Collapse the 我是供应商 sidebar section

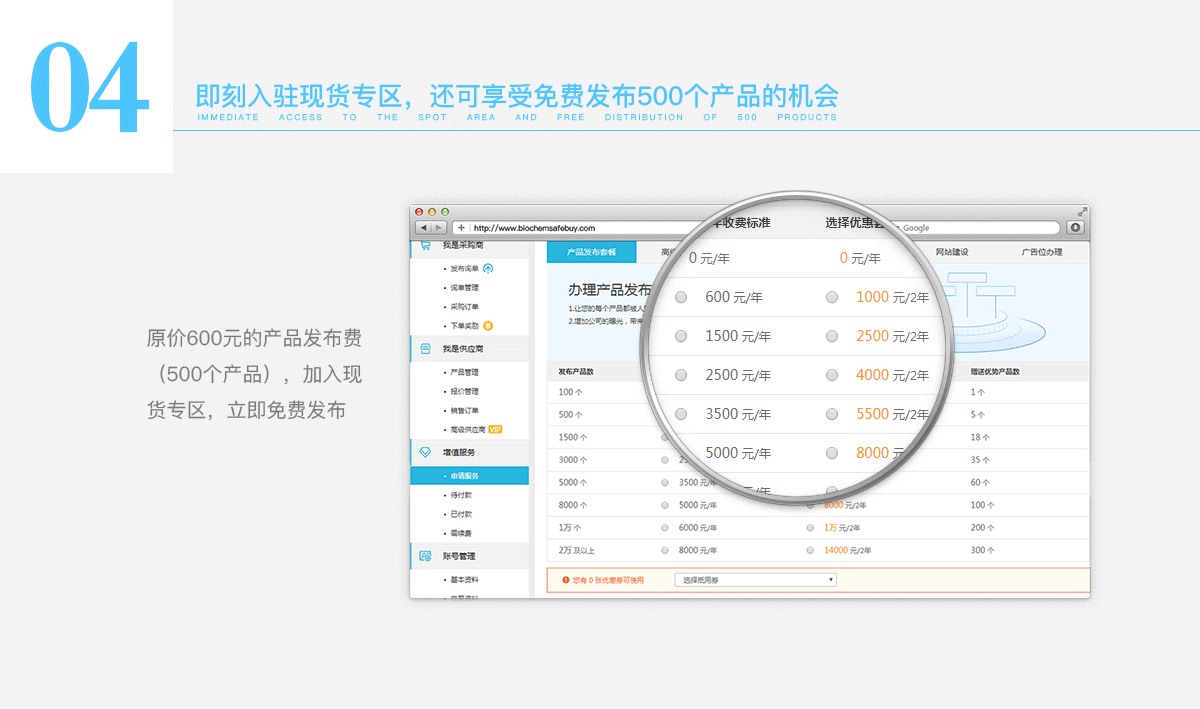[x=470, y=349]
